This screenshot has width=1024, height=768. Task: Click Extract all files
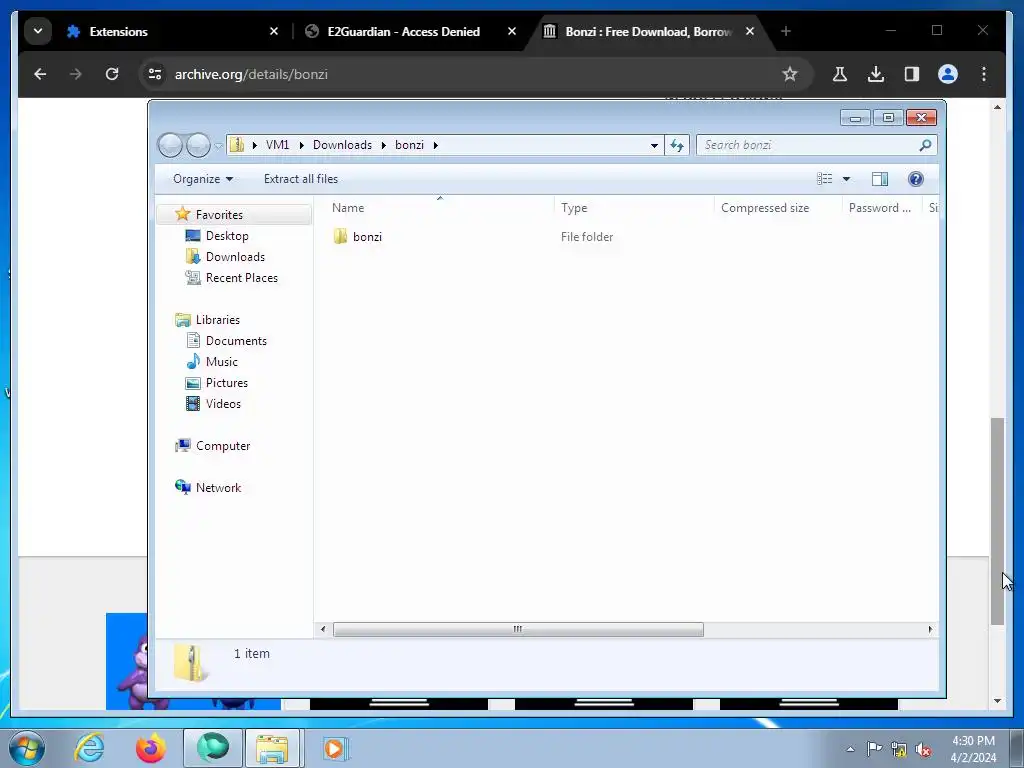(x=301, y=179)
